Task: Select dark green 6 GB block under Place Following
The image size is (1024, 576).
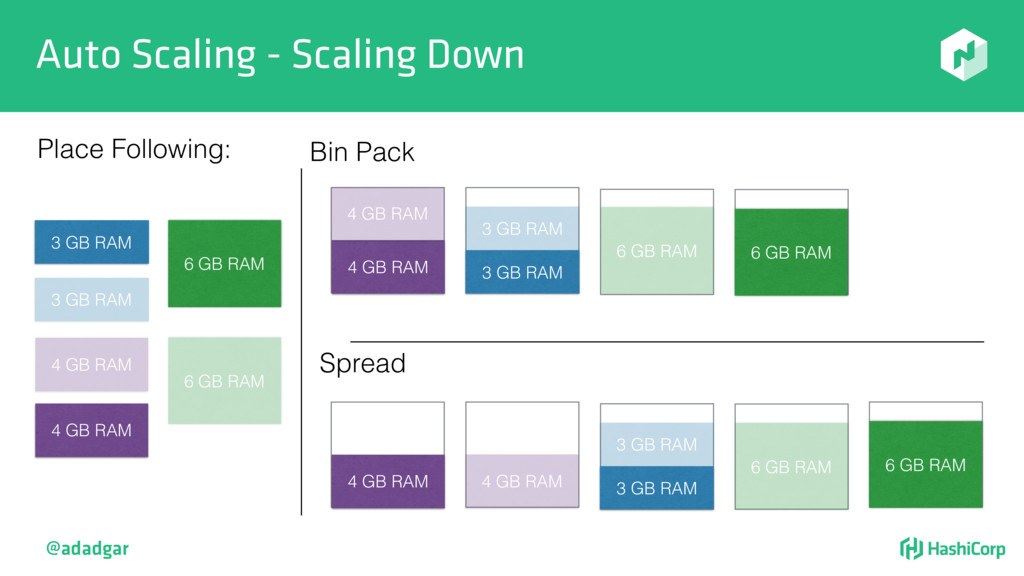Action: [x=224, y=264]
